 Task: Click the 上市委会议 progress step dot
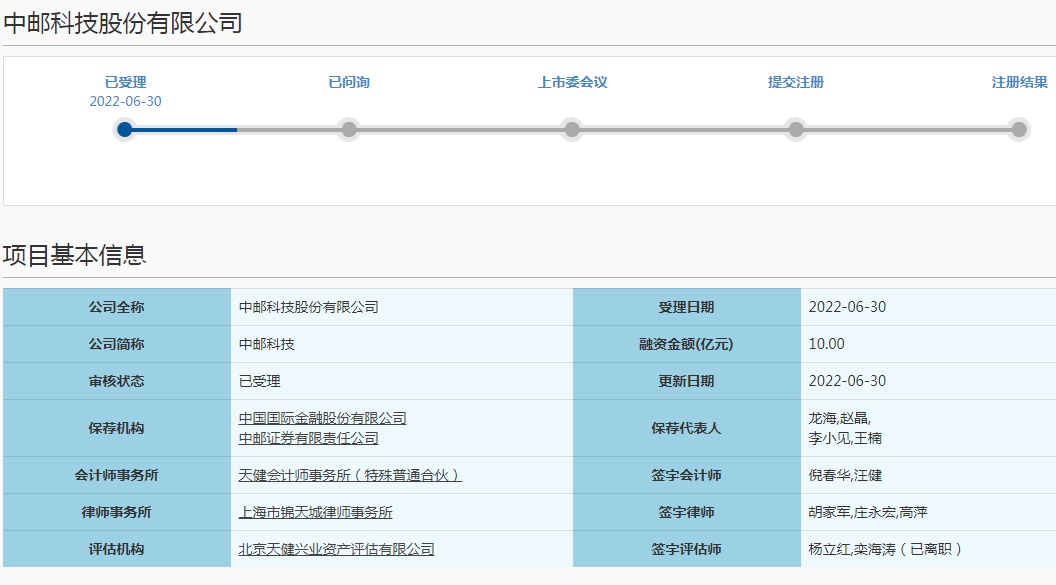coord(572,129)
